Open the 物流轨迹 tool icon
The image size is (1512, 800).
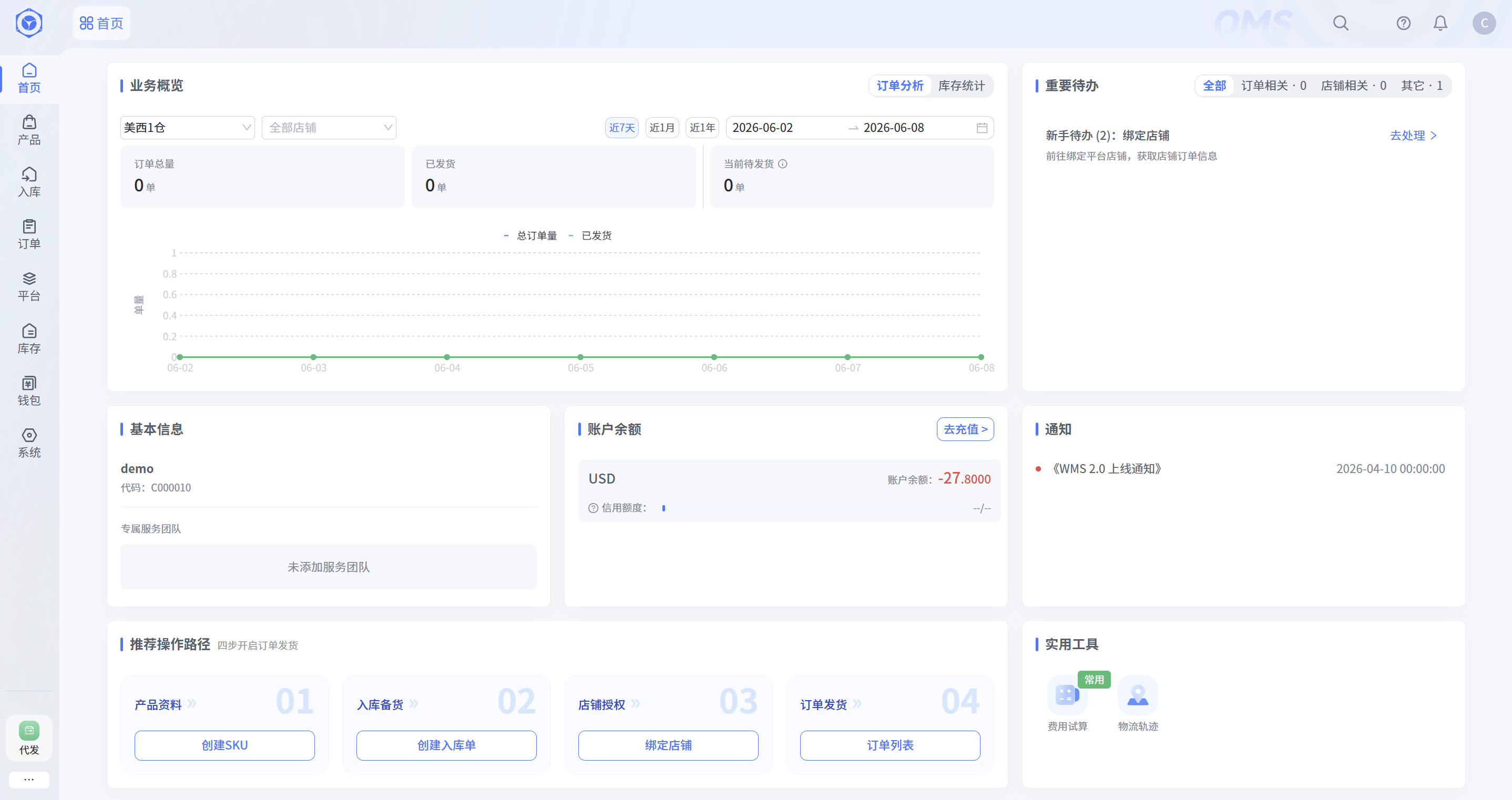pyautogui.click(x=1138, y=695)
